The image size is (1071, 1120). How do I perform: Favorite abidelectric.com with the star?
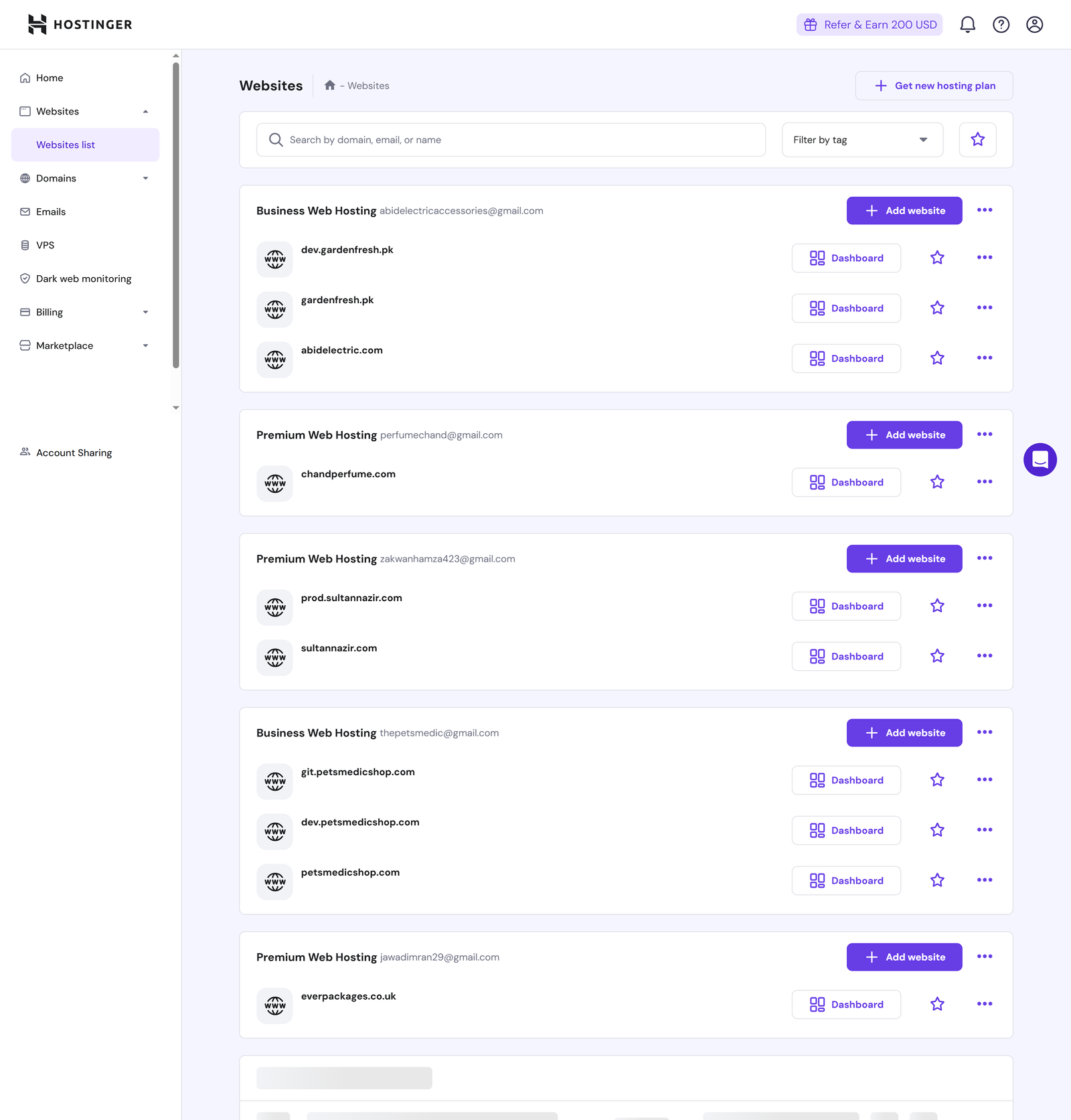[937, 358]
